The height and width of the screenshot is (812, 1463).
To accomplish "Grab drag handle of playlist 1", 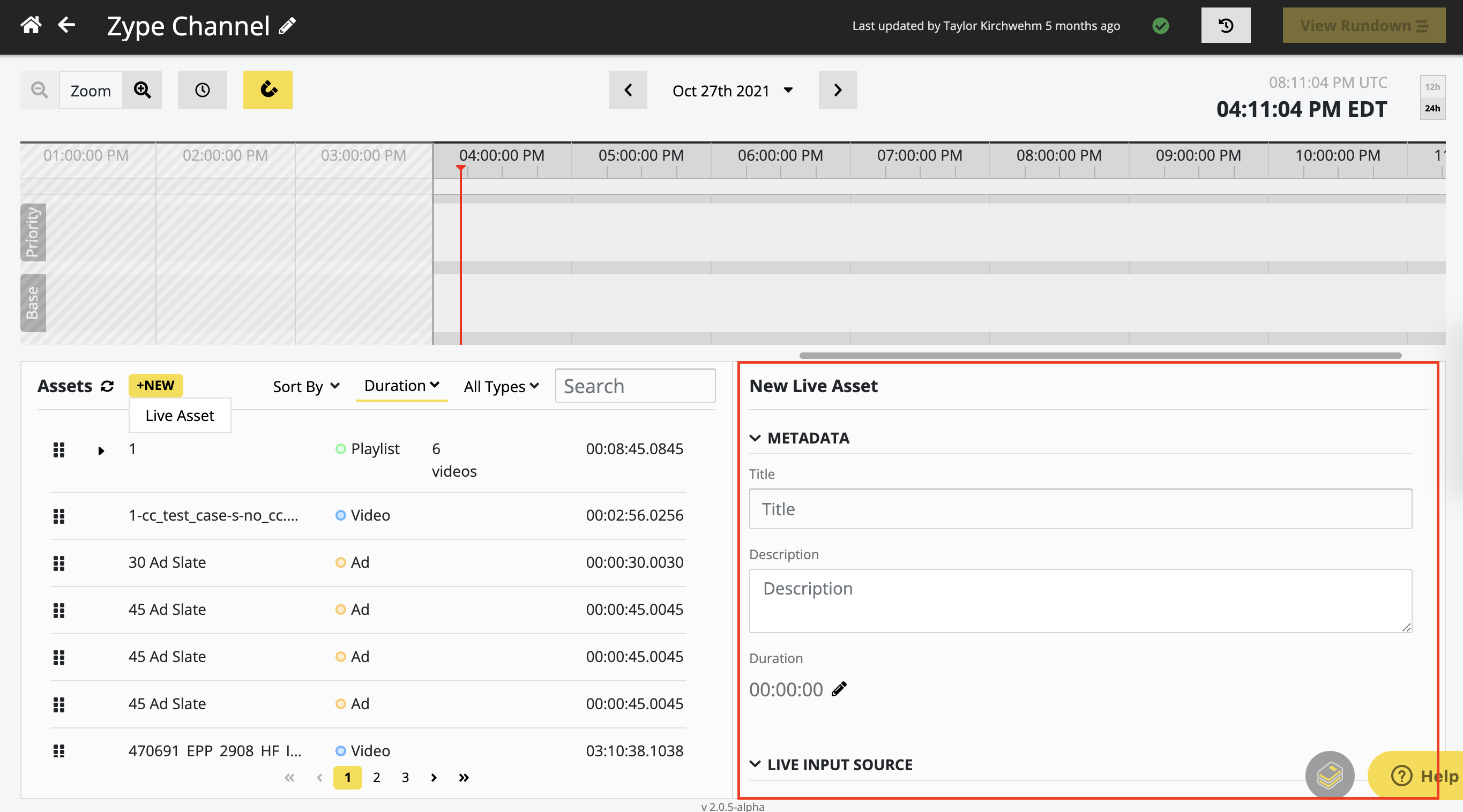I will 58,450.
